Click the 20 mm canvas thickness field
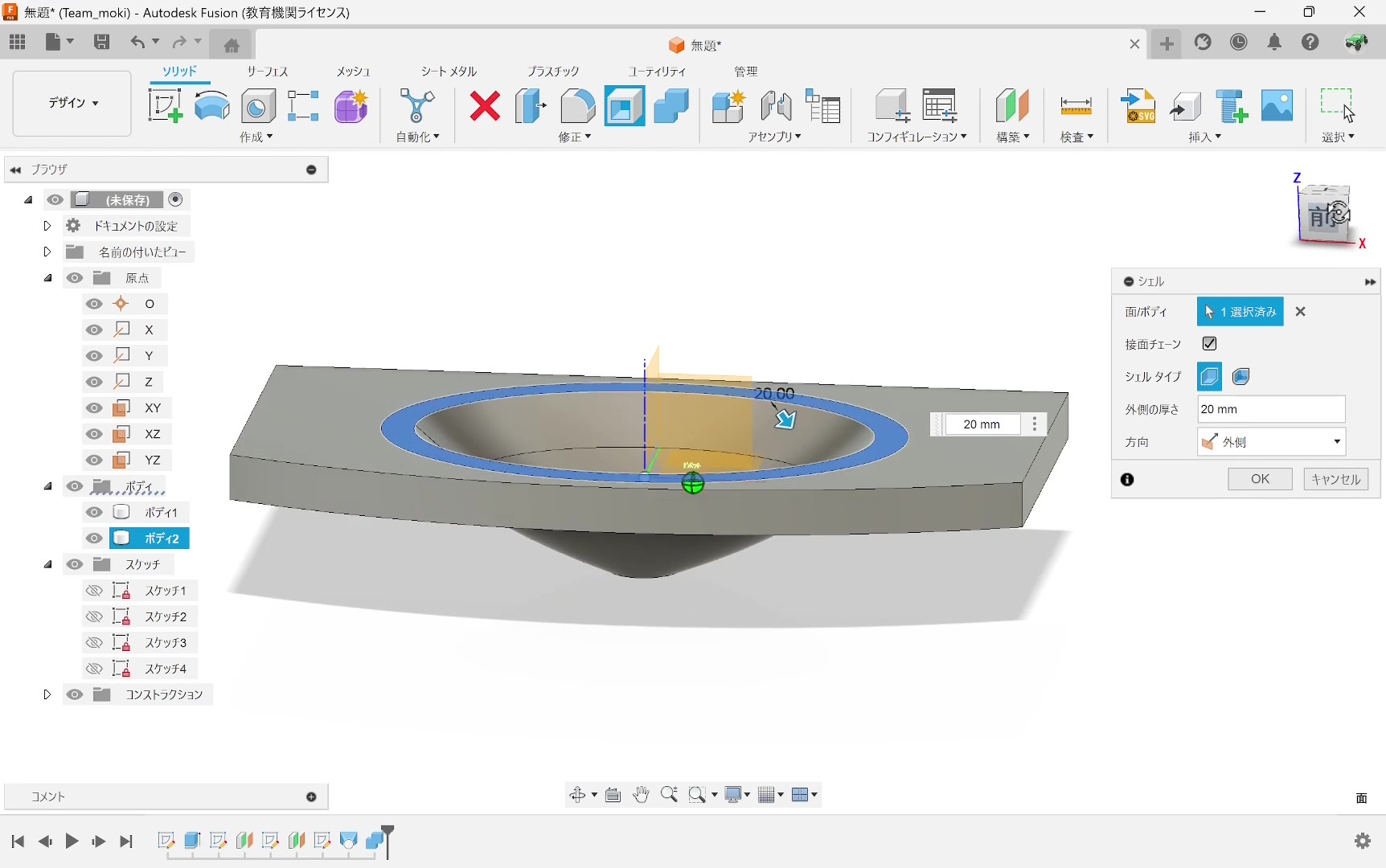The height and width of the screenshot is (868, 1386). pos(982,424)
